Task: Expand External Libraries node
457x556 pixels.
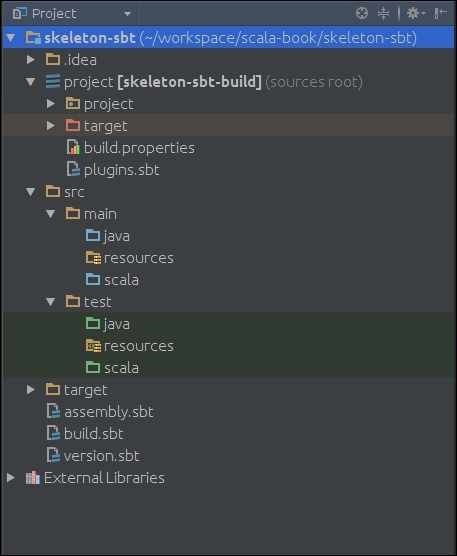Action: tap(11, 478)
